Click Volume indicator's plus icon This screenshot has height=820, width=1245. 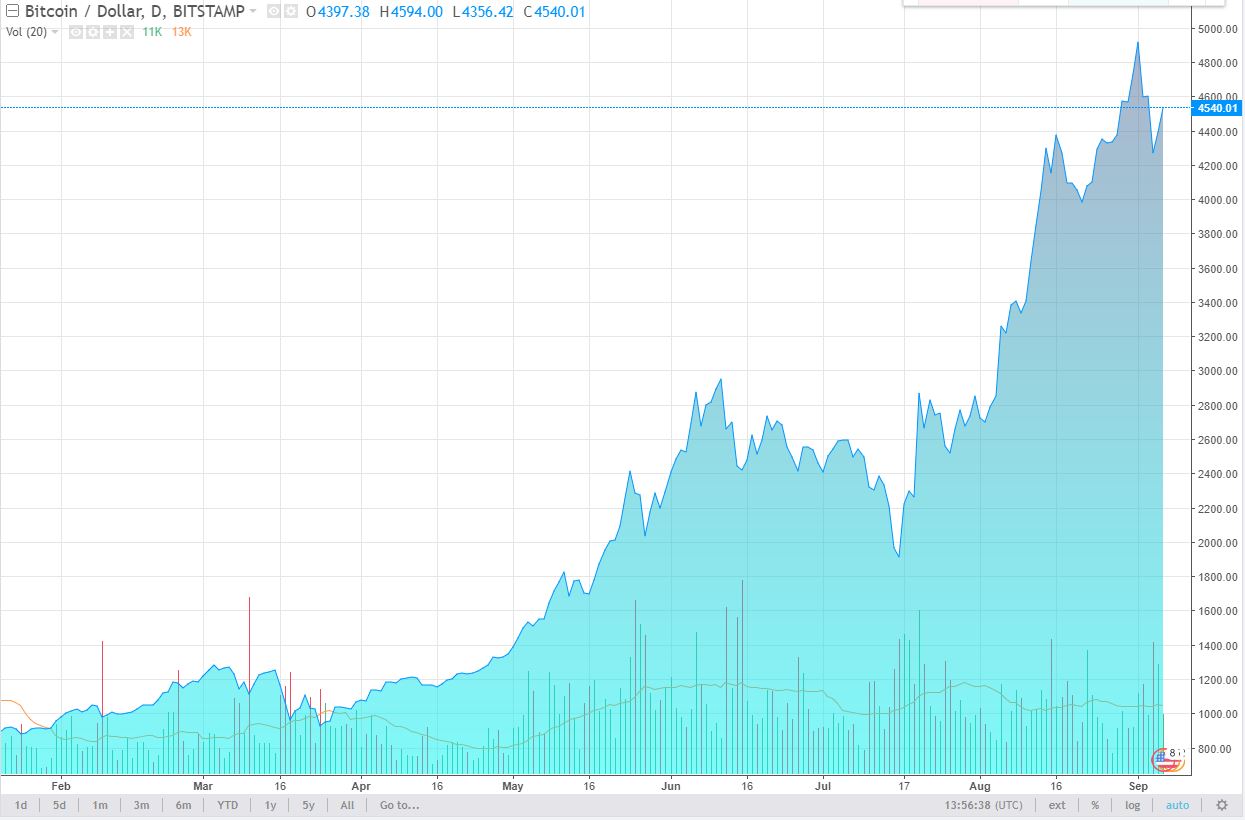(x=109, y=32)
